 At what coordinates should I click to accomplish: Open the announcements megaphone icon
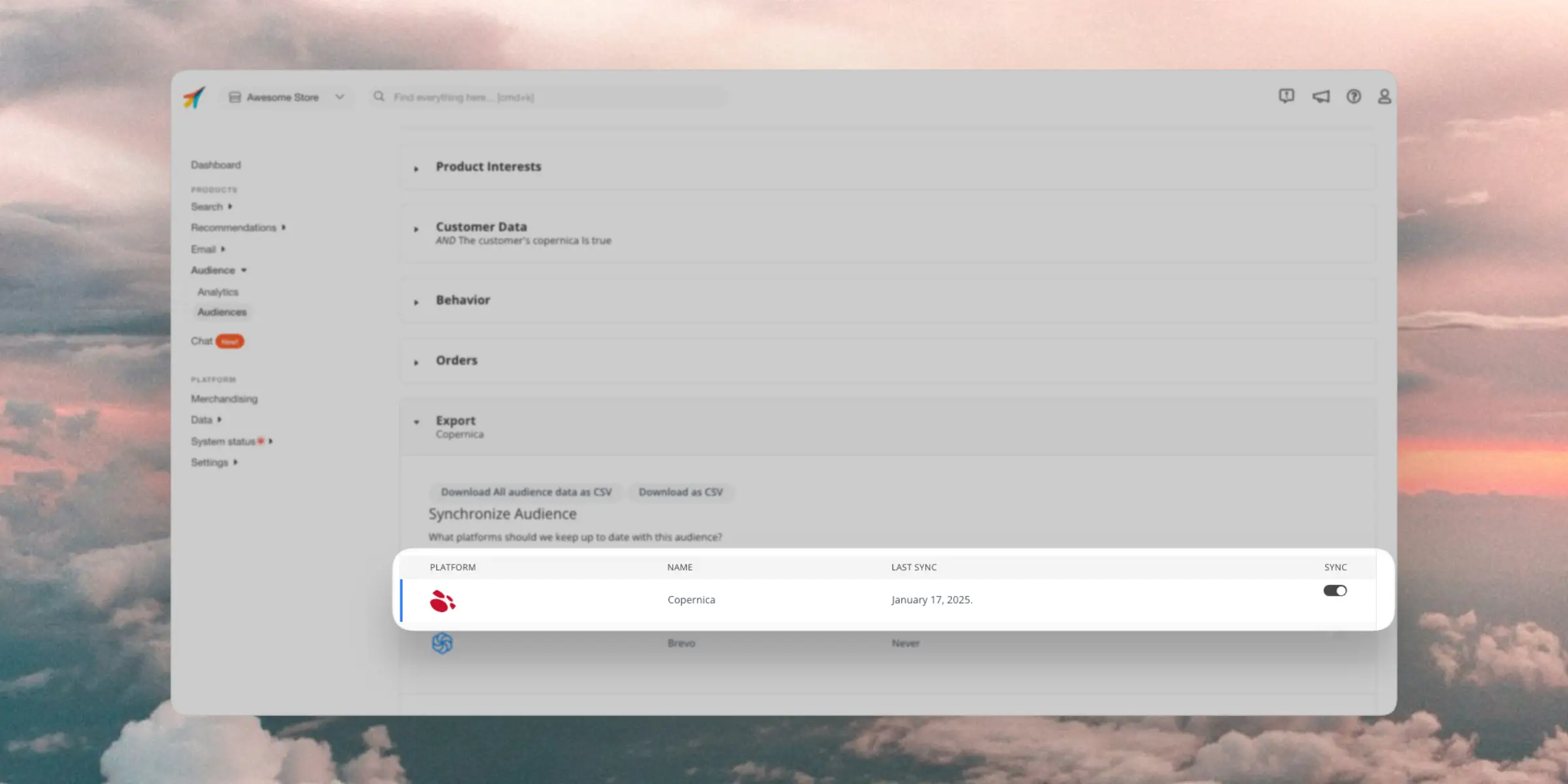tap(1320, 97)
